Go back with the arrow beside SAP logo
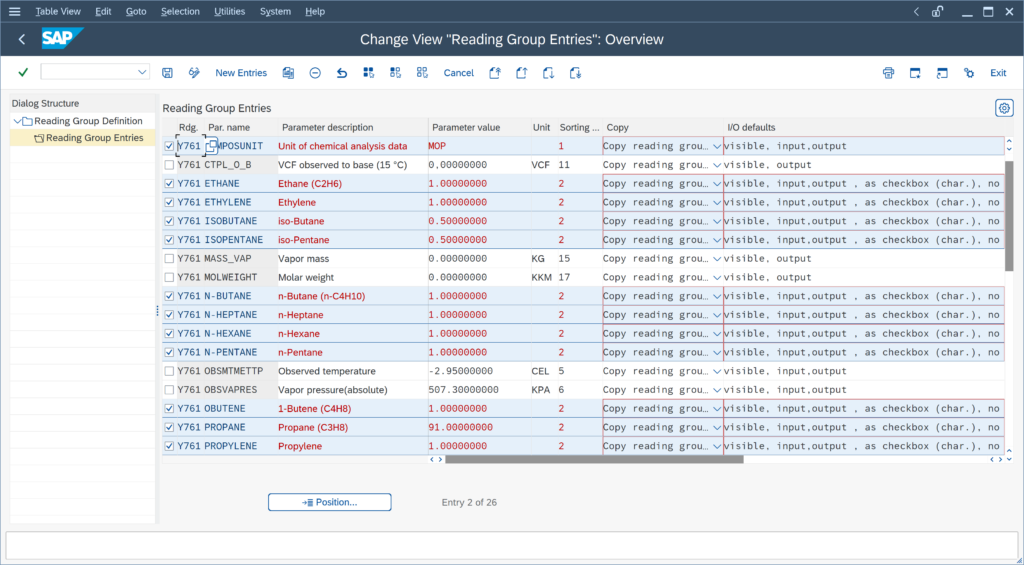The image size is (1024, 565). (22, 39)
